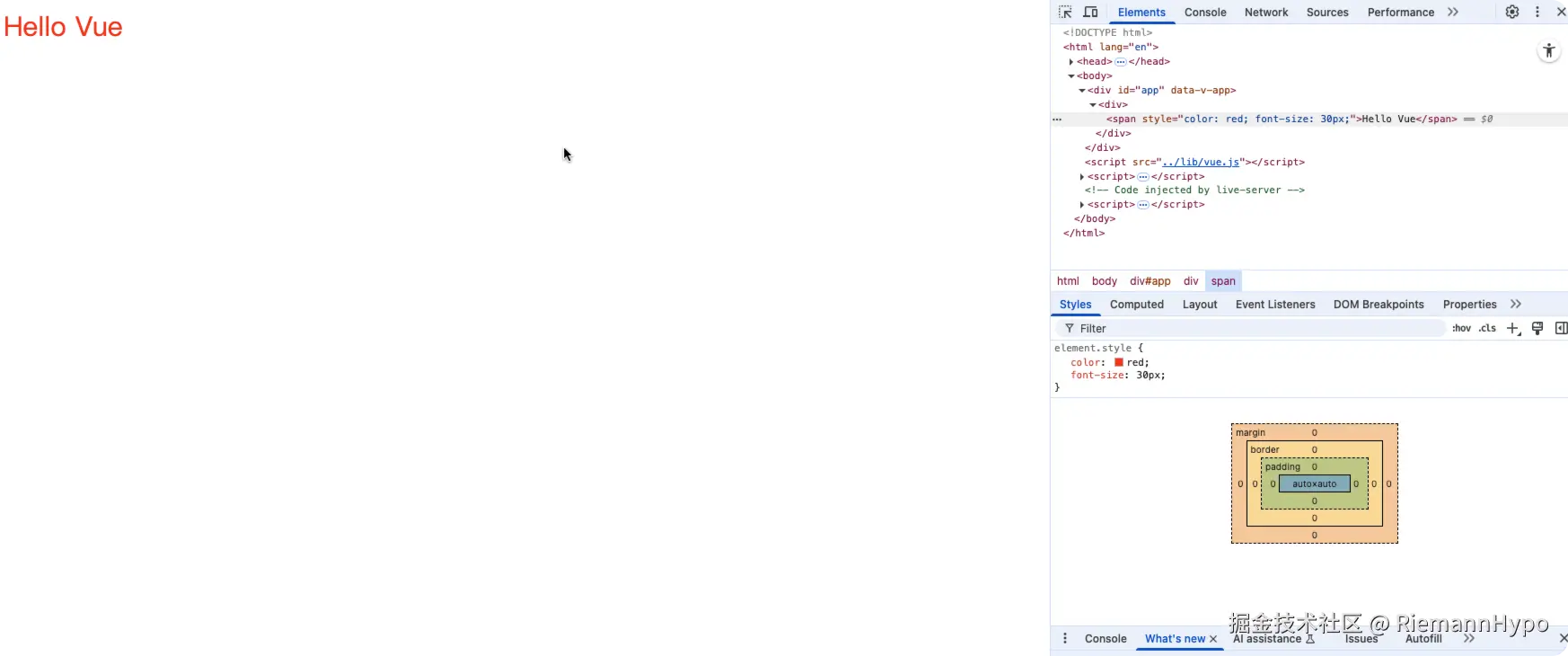1568x656 pixels.
Task: Switch to the drawer Console tab
Action: point(1106,638)
